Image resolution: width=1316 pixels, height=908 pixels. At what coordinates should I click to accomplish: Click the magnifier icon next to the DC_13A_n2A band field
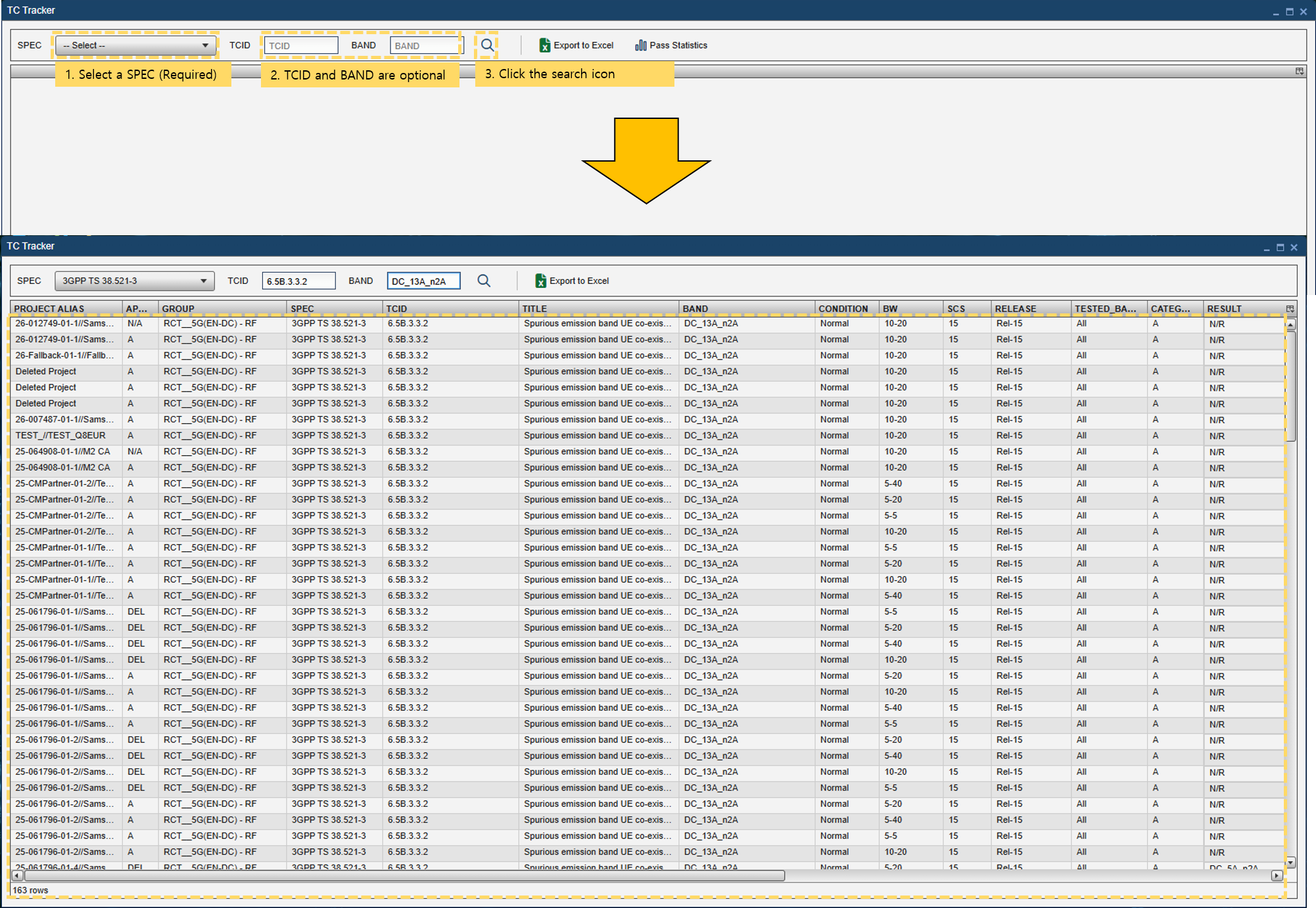(x=484, y=281)
